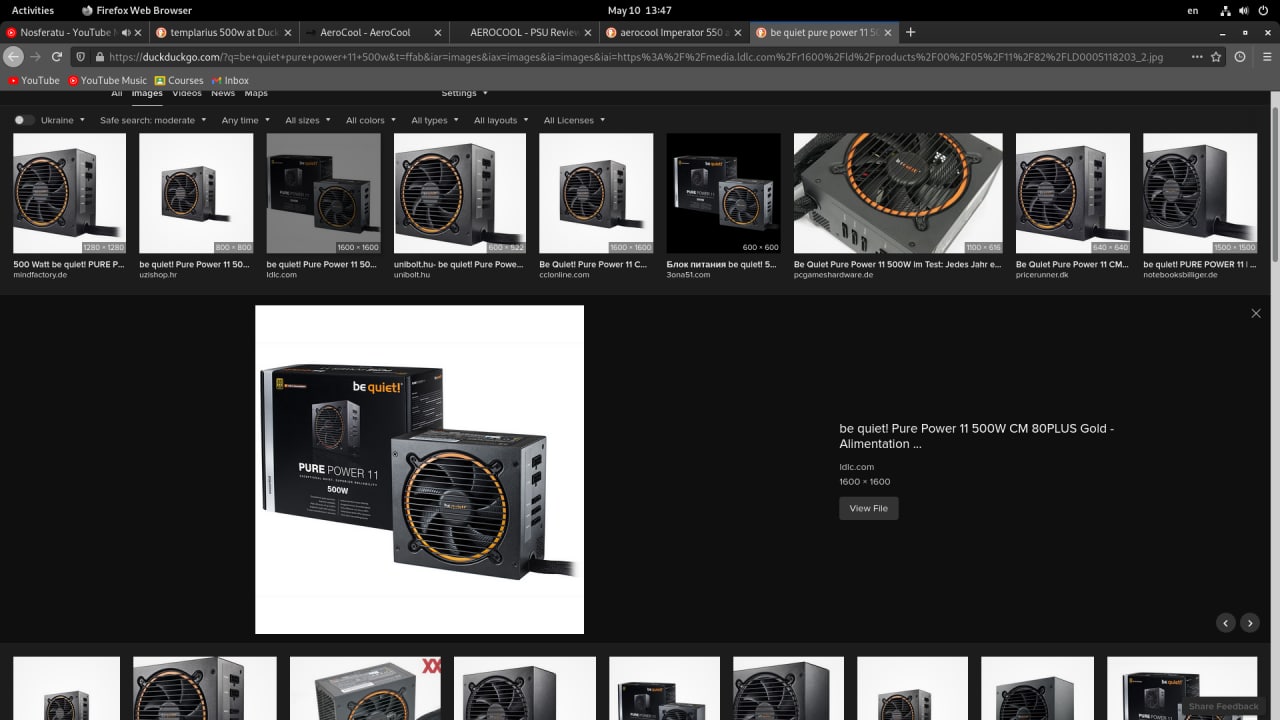The height and width of the screenshot is (720, 1280).
Task: Open page actions three-dot menu
Action: click(1197, 57)
